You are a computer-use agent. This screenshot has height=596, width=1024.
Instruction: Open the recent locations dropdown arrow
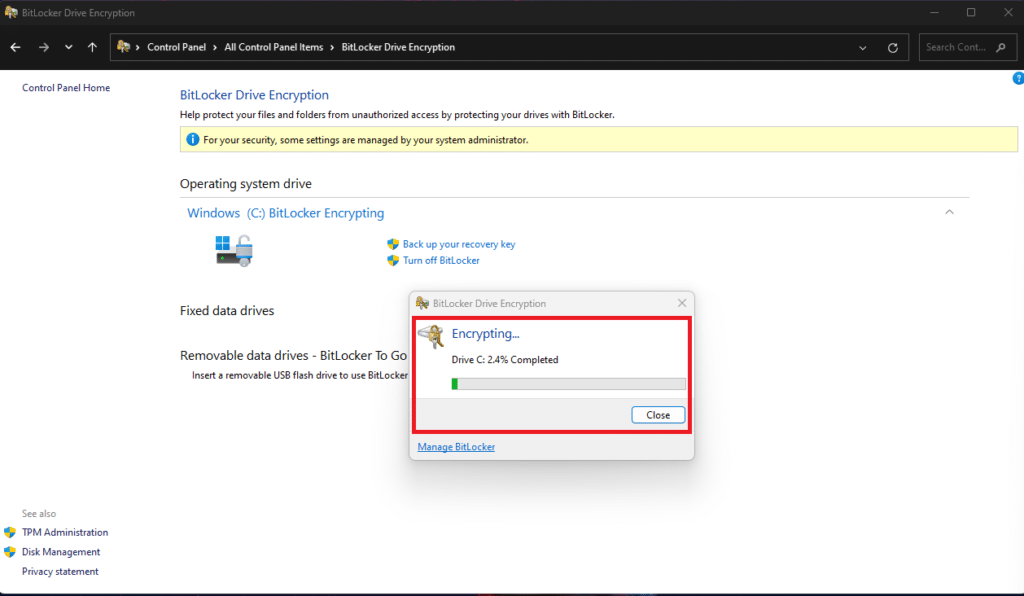68,47
